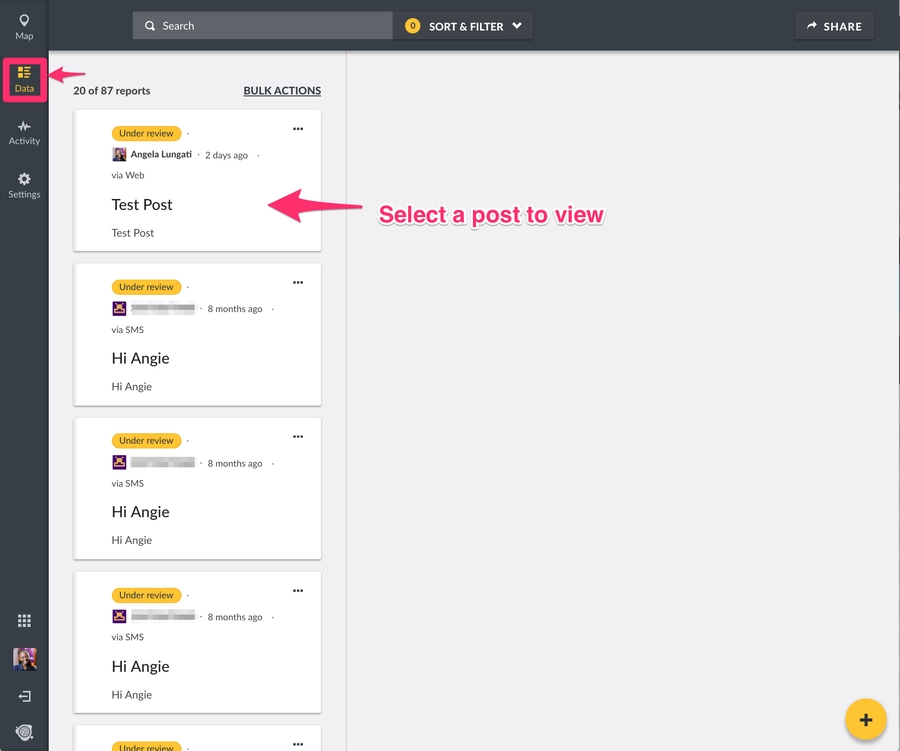
Task: Click the Share button
Action: point(834,26)
